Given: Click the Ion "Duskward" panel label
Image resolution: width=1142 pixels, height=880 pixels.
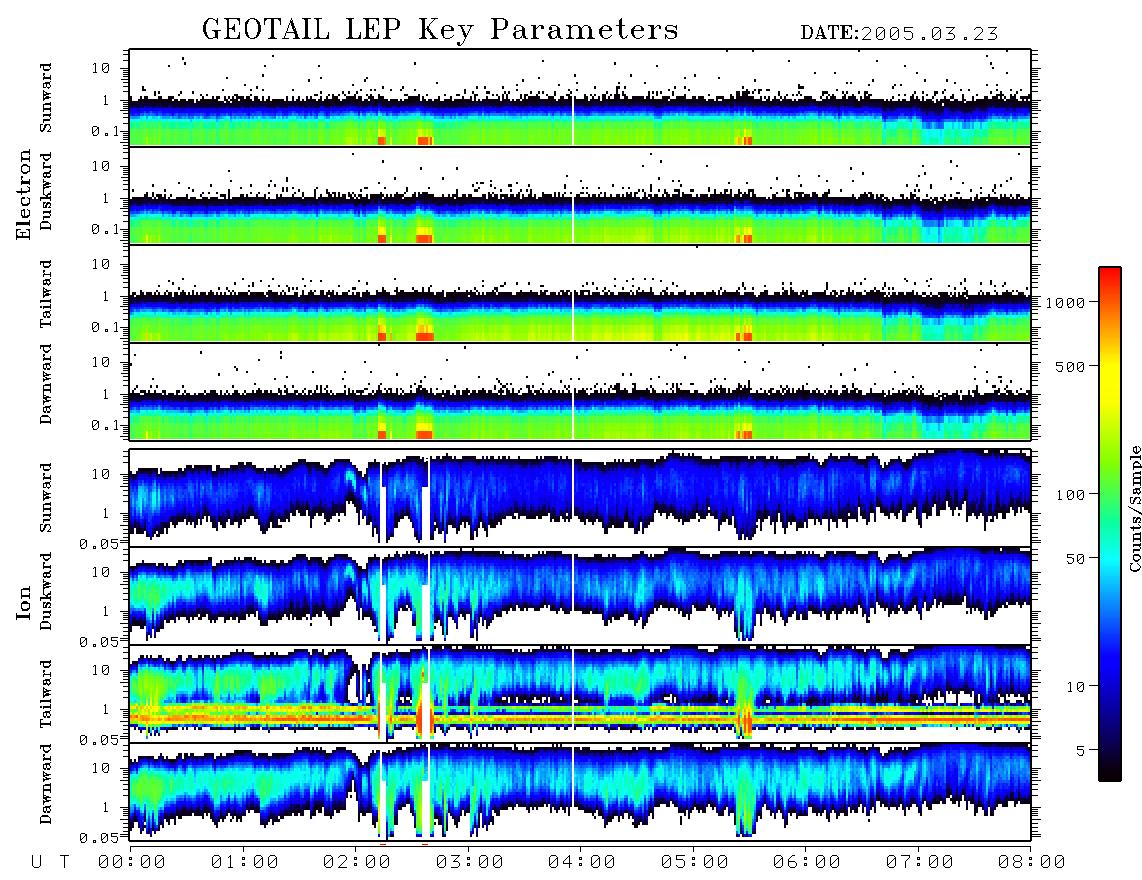Looking at the screenshot, I should [x=46, y=592].
